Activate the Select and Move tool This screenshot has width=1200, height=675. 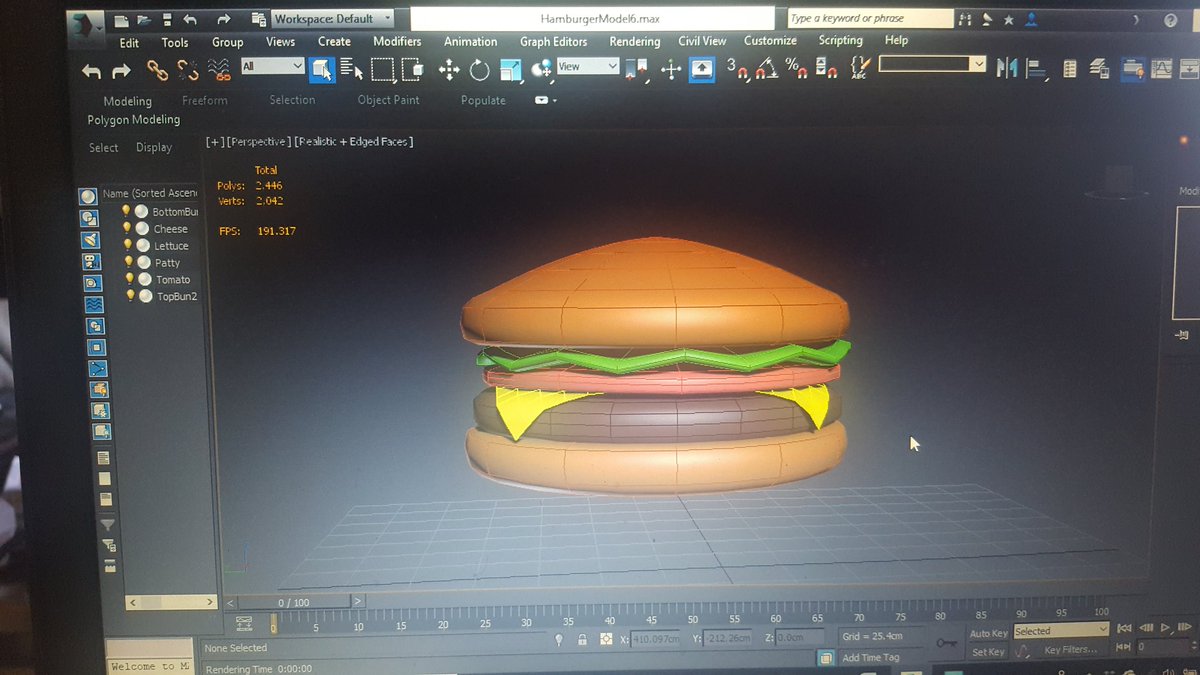449,70
